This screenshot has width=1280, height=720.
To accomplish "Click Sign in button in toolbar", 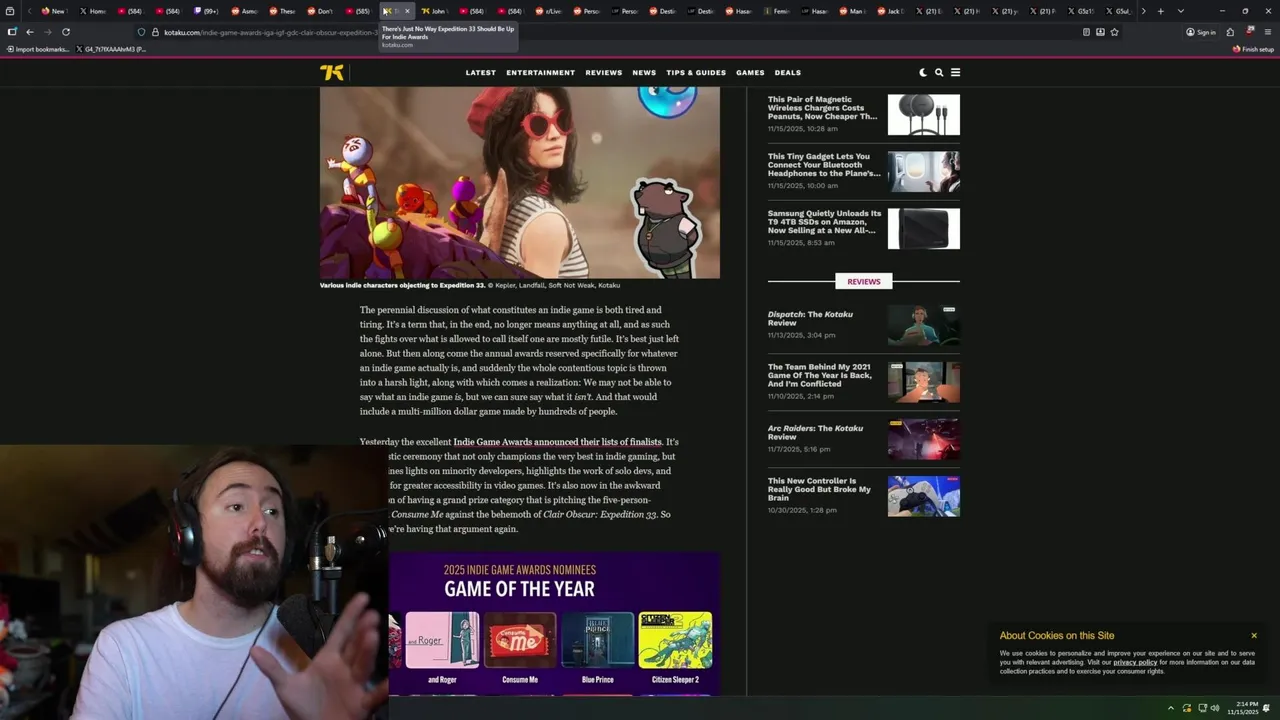I will click(x=1200, y=32).
